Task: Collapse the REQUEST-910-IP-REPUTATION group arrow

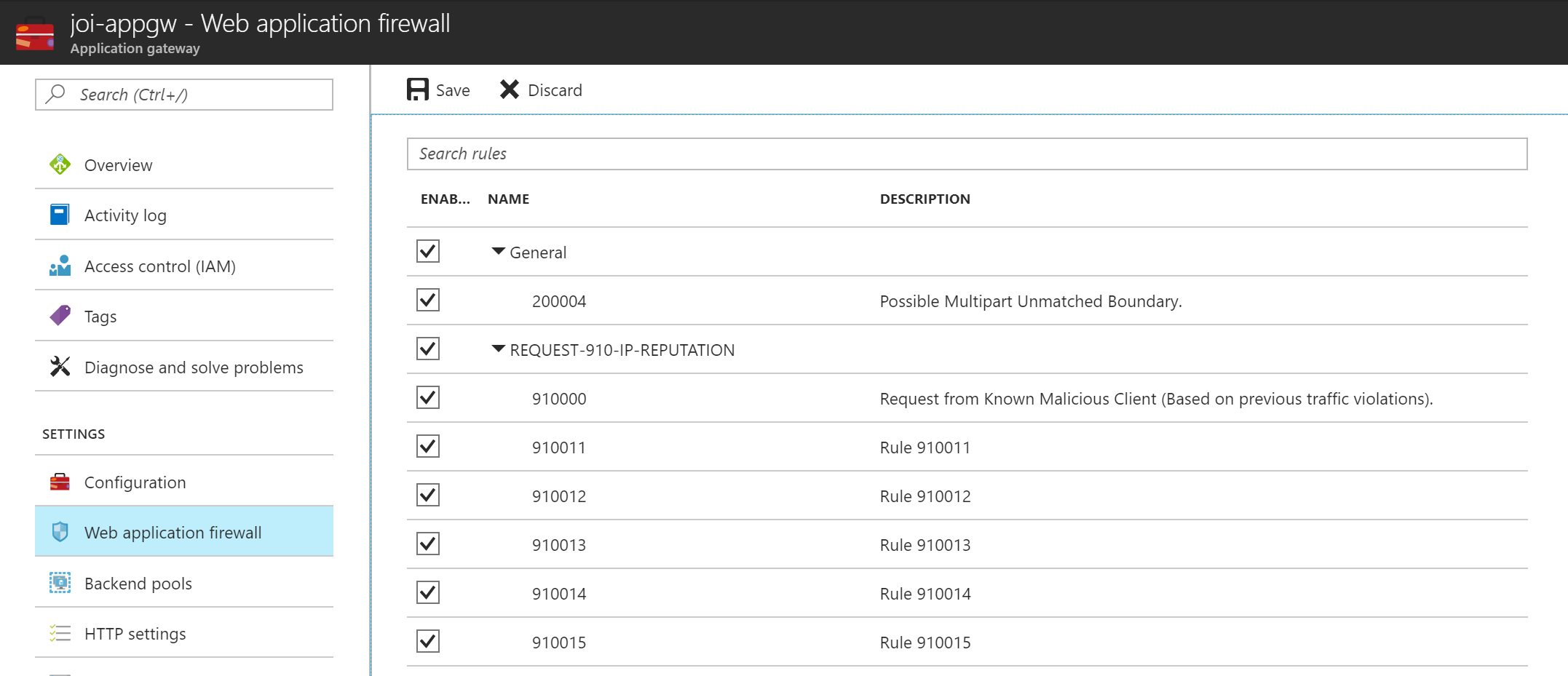Action: [498, 349]
